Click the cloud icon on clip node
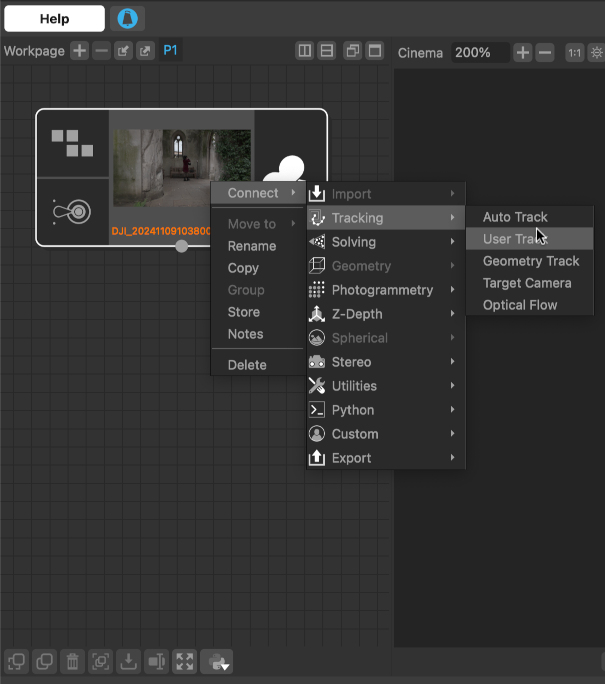 (x=284, y=168)
